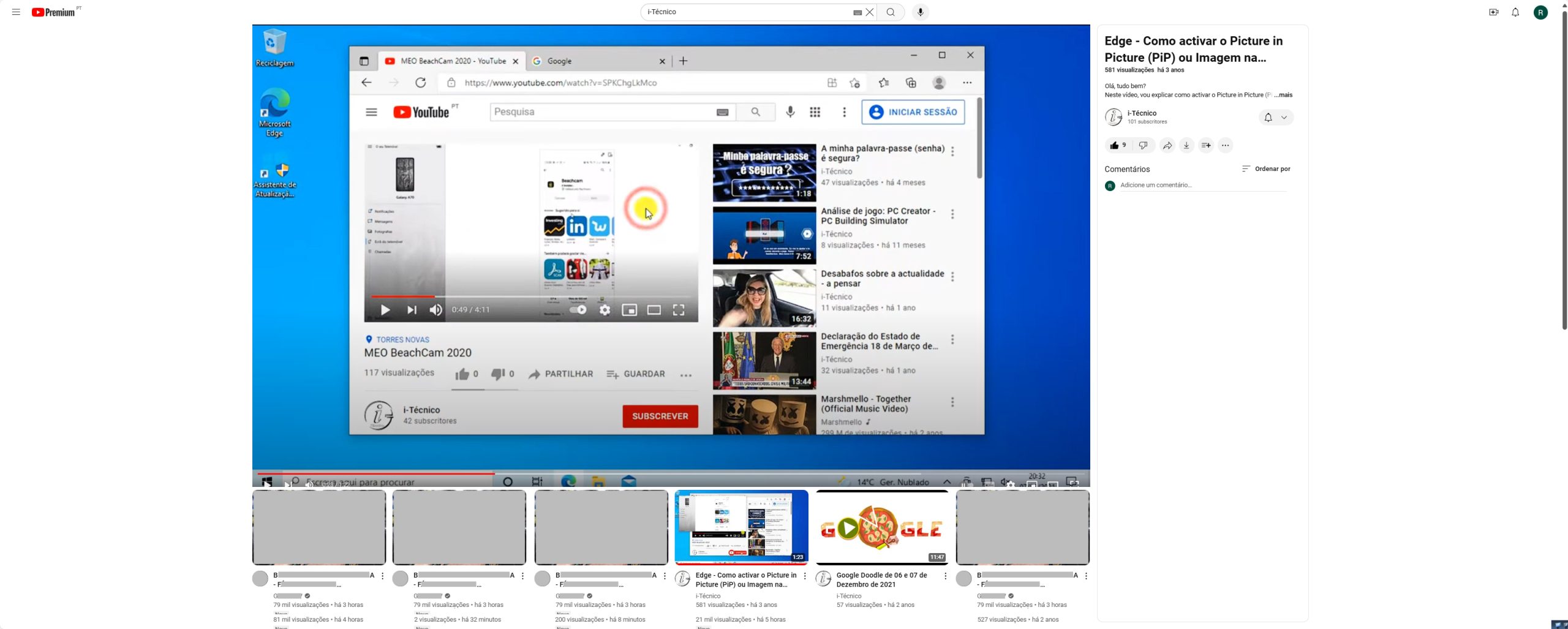The height and width of the screenshot is (629, 1568).
Task: Open options menu for the Google Doodle card
Action: 945,576
